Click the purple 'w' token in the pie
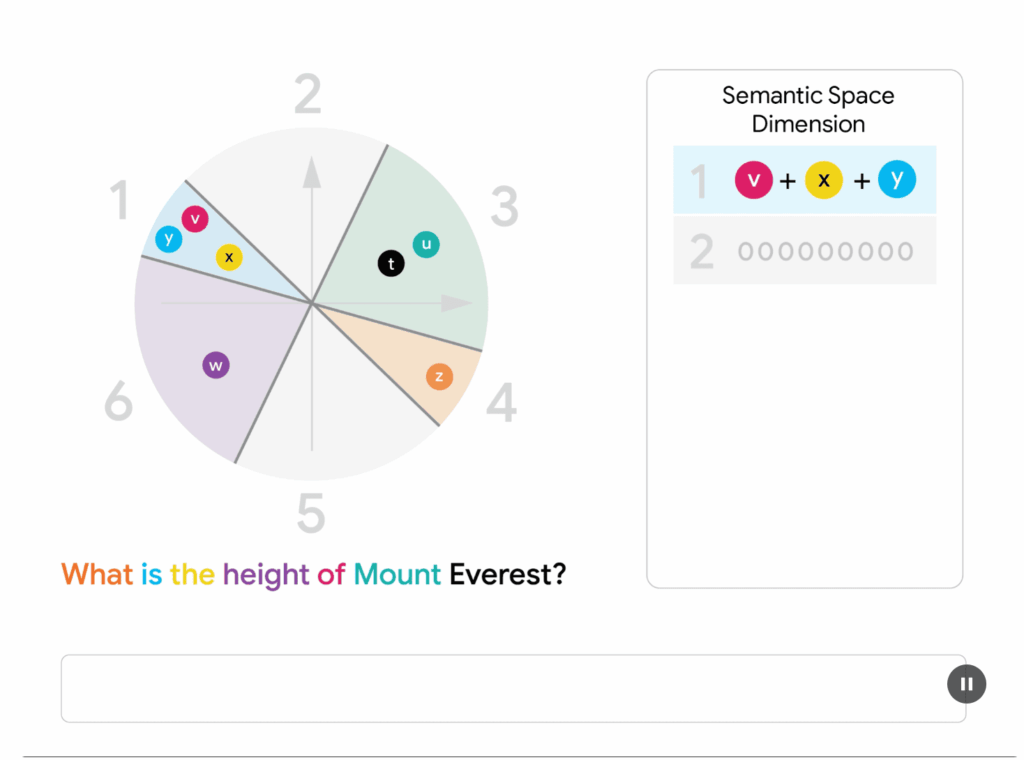 coord(216,365)
